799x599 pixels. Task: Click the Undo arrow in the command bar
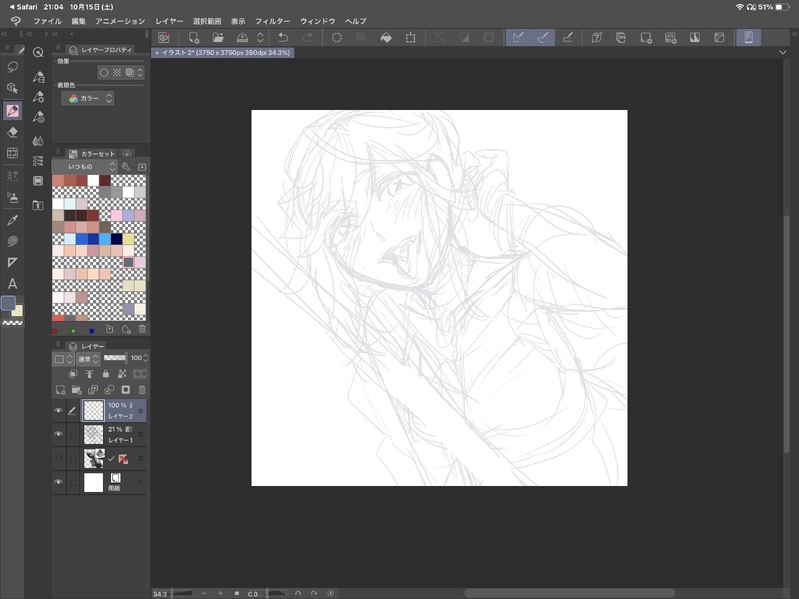click(x=283, y=38)
